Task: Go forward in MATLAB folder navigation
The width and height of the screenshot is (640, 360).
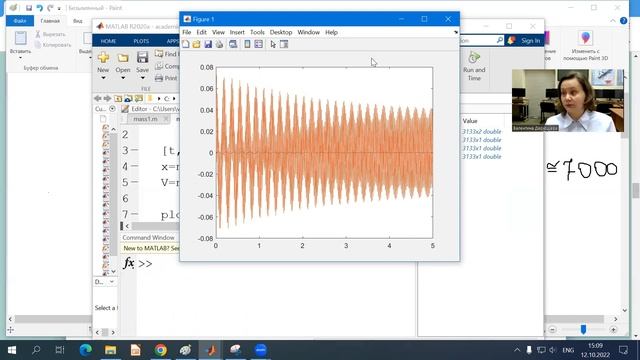Action: tap(107, 98)
